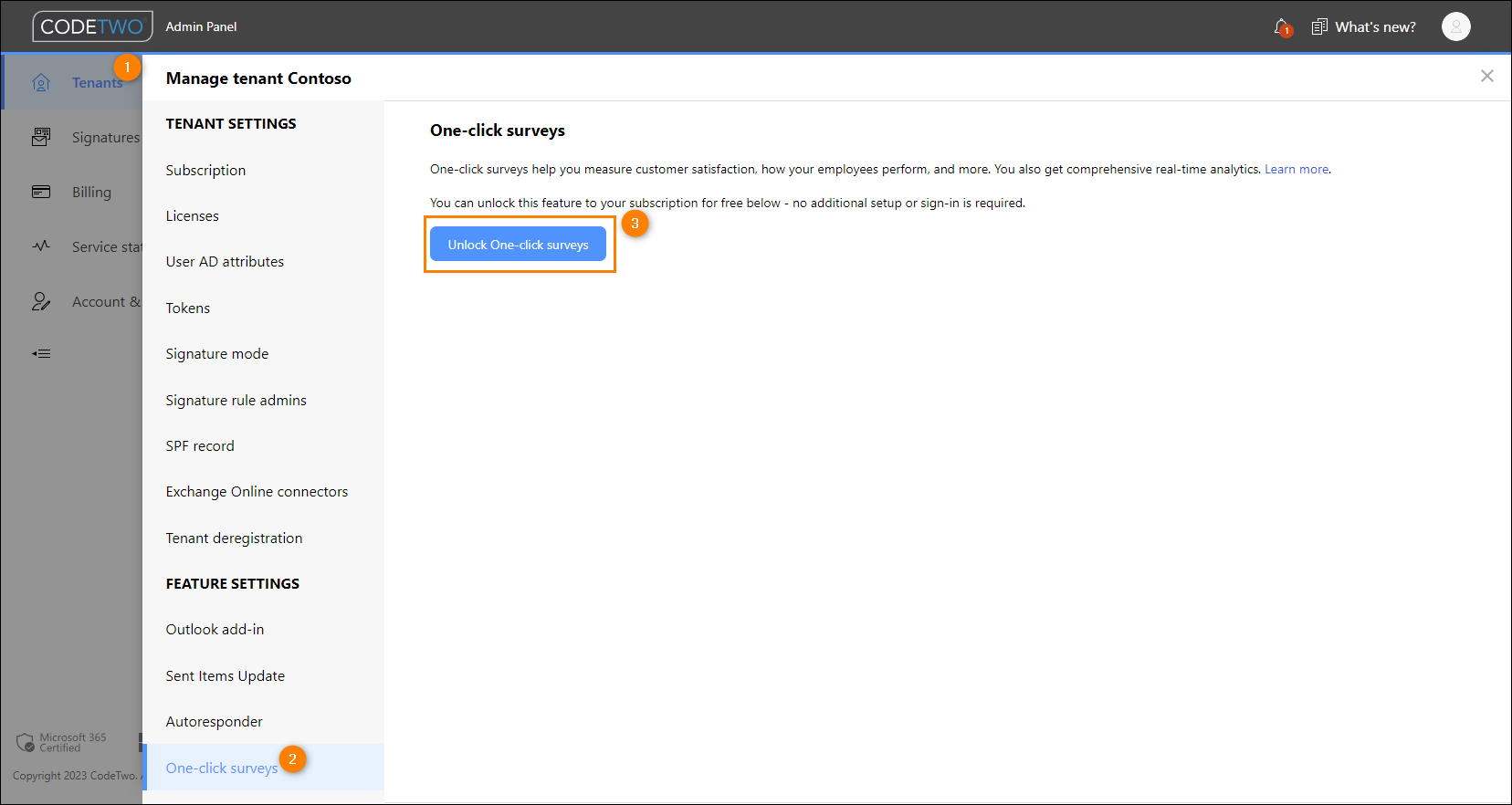This screenshot has width=1512, height=805.
Task: Open the Licenses settings
Action: [x=192, y=215]
